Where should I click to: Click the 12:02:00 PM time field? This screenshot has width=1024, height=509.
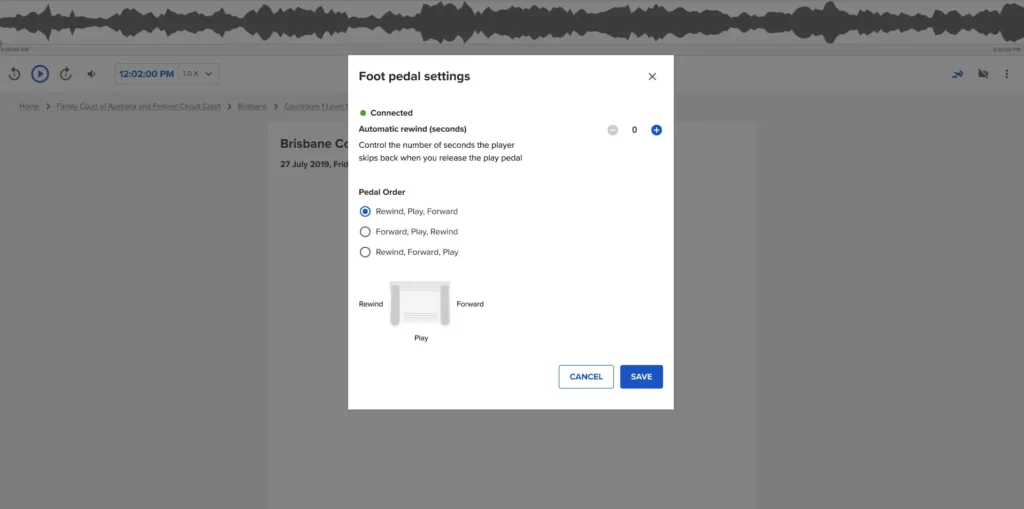146,74
